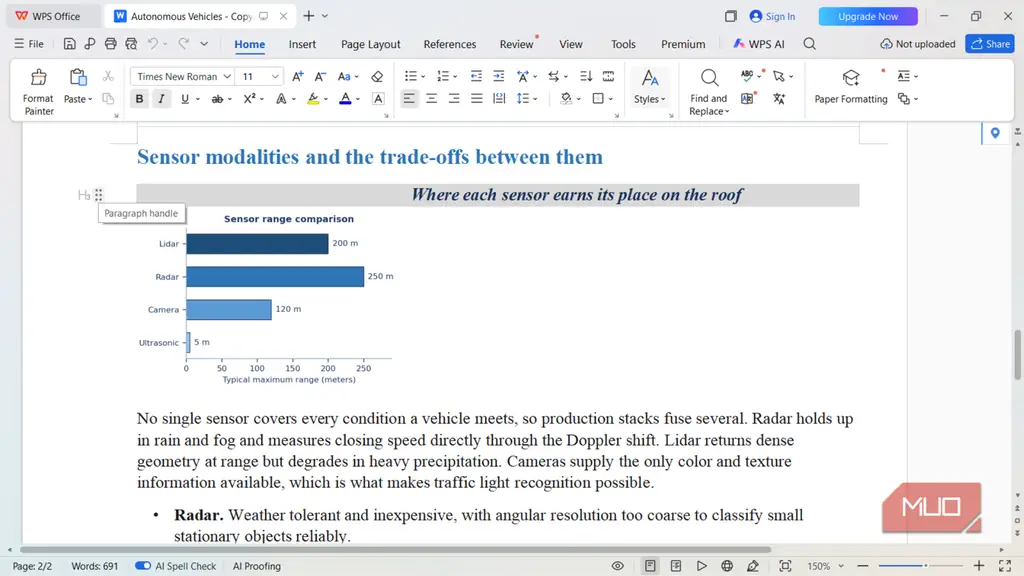Click the zoom in plus button

(979, 566)
